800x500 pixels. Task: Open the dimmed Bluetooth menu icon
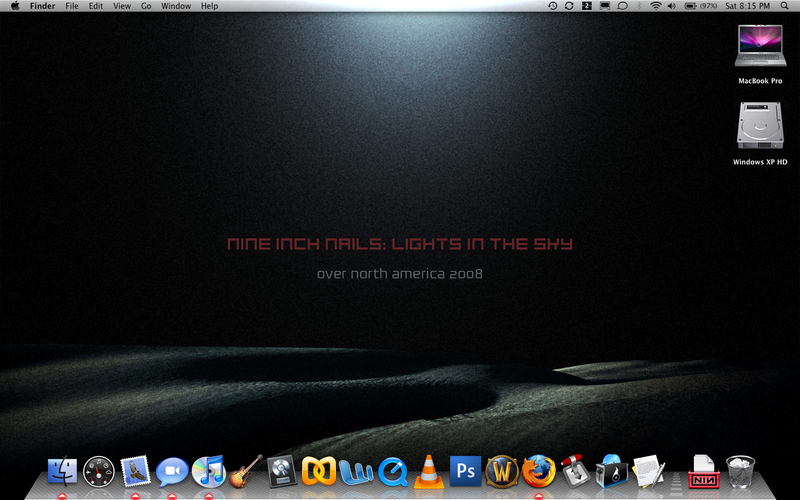point(639,6)
